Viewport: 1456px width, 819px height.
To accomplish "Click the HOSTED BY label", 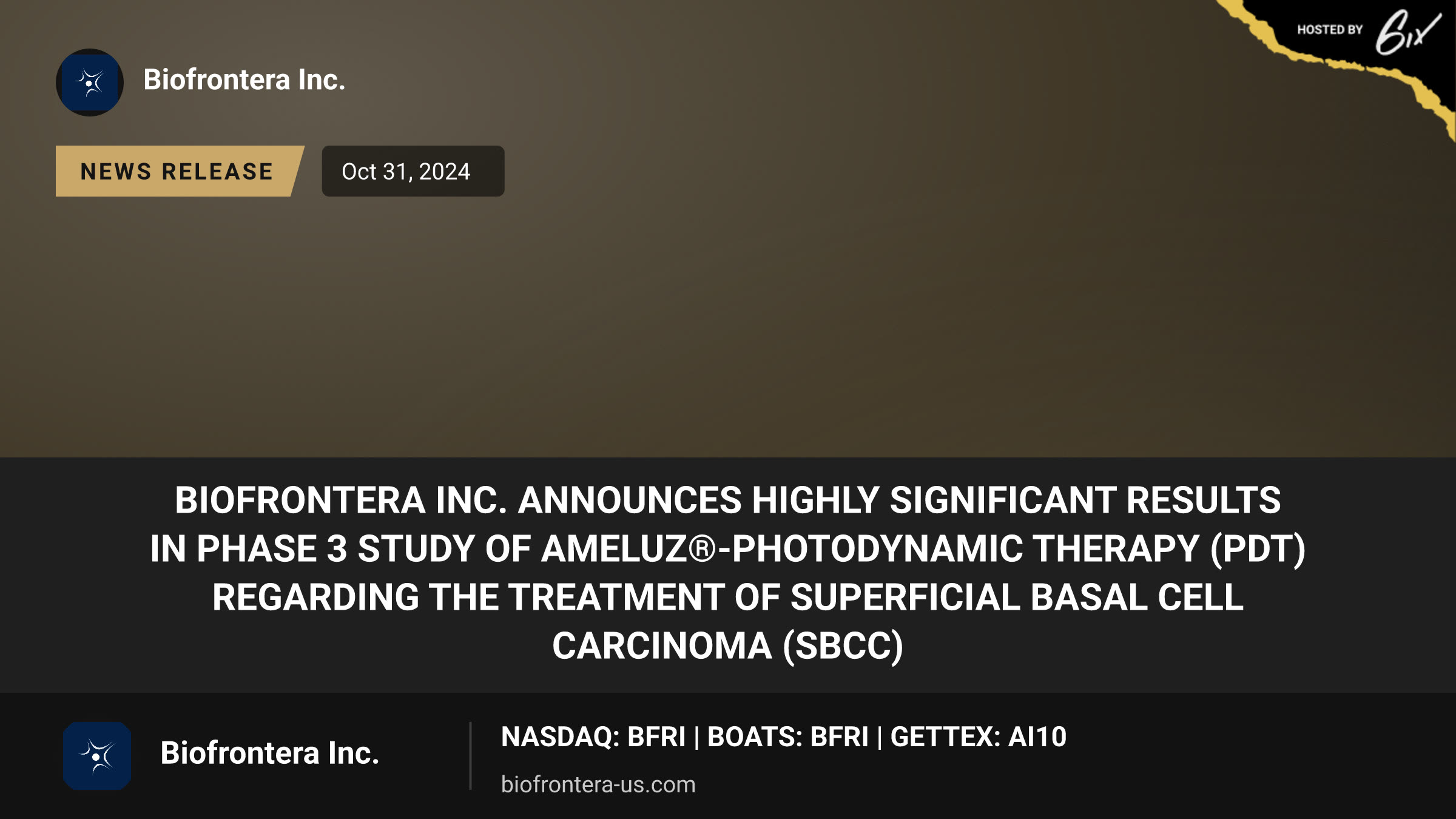I will pyautogui.click(x=1330, y=30).
